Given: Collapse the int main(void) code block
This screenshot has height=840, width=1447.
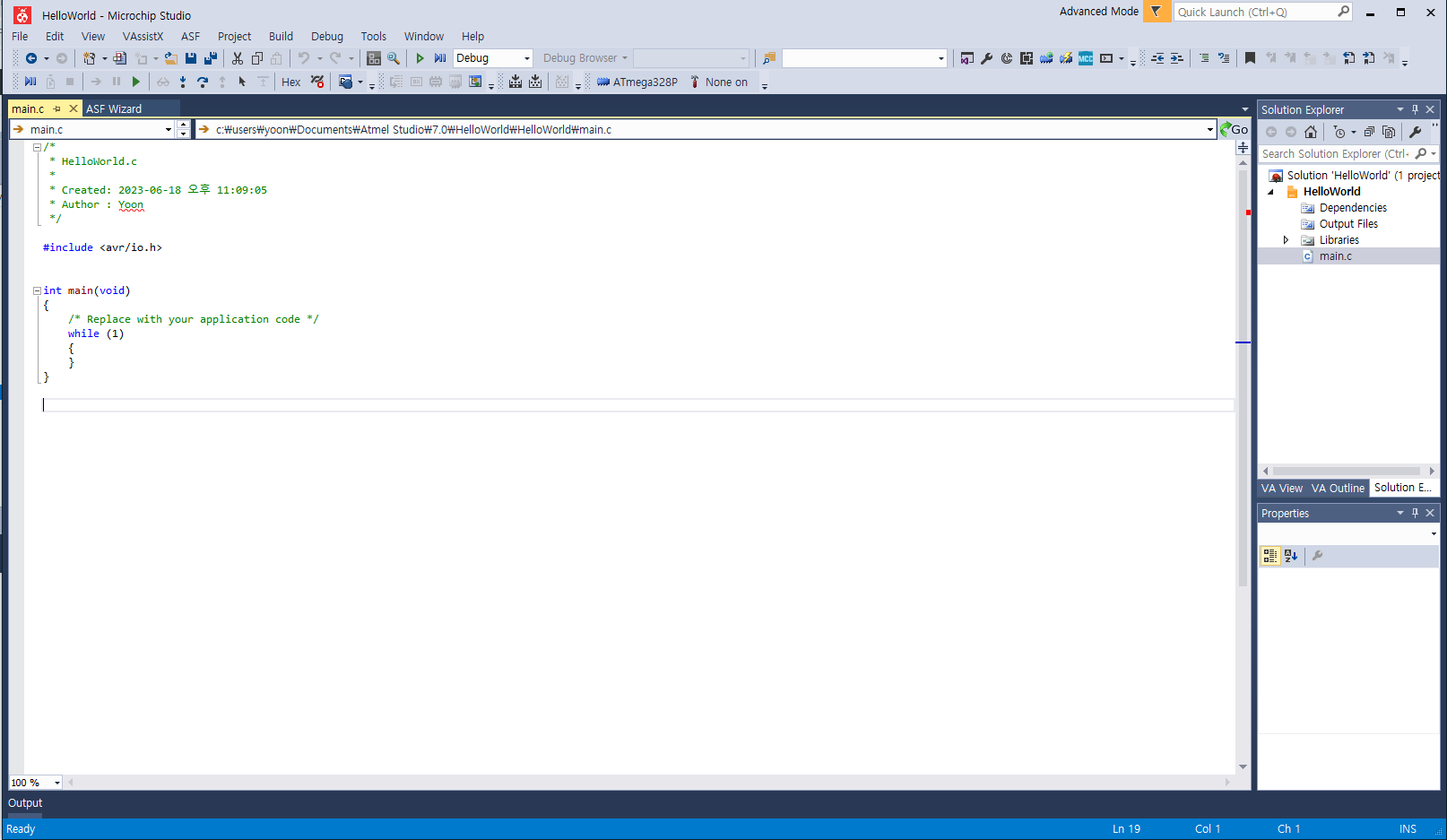Looking at the screenshot, I should point(37,290).
